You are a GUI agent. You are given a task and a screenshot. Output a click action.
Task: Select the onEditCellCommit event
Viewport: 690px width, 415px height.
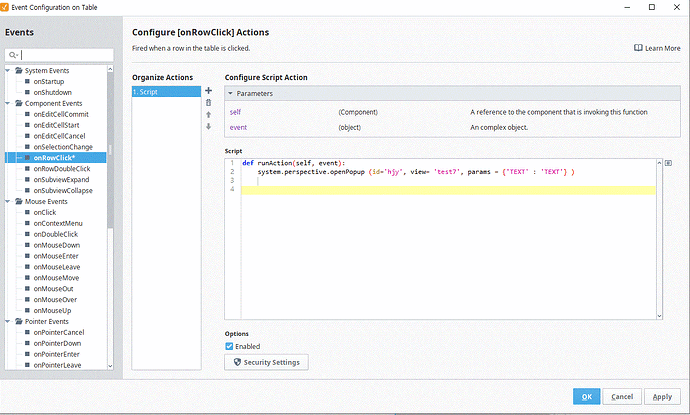[x=61, y=114]
